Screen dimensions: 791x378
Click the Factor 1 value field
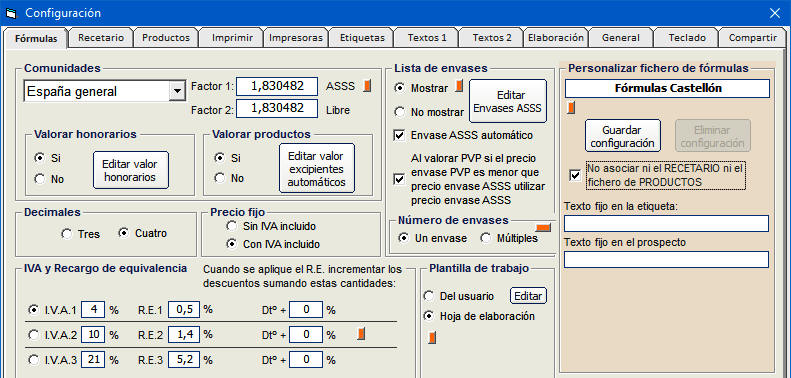[x=277, y=86]
